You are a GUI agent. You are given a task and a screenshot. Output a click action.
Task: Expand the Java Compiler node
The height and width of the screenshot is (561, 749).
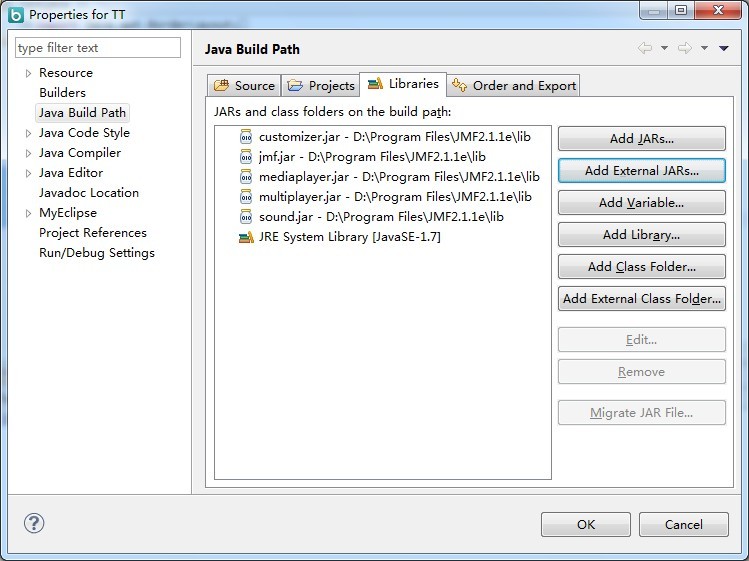click(x=28, y=153)
